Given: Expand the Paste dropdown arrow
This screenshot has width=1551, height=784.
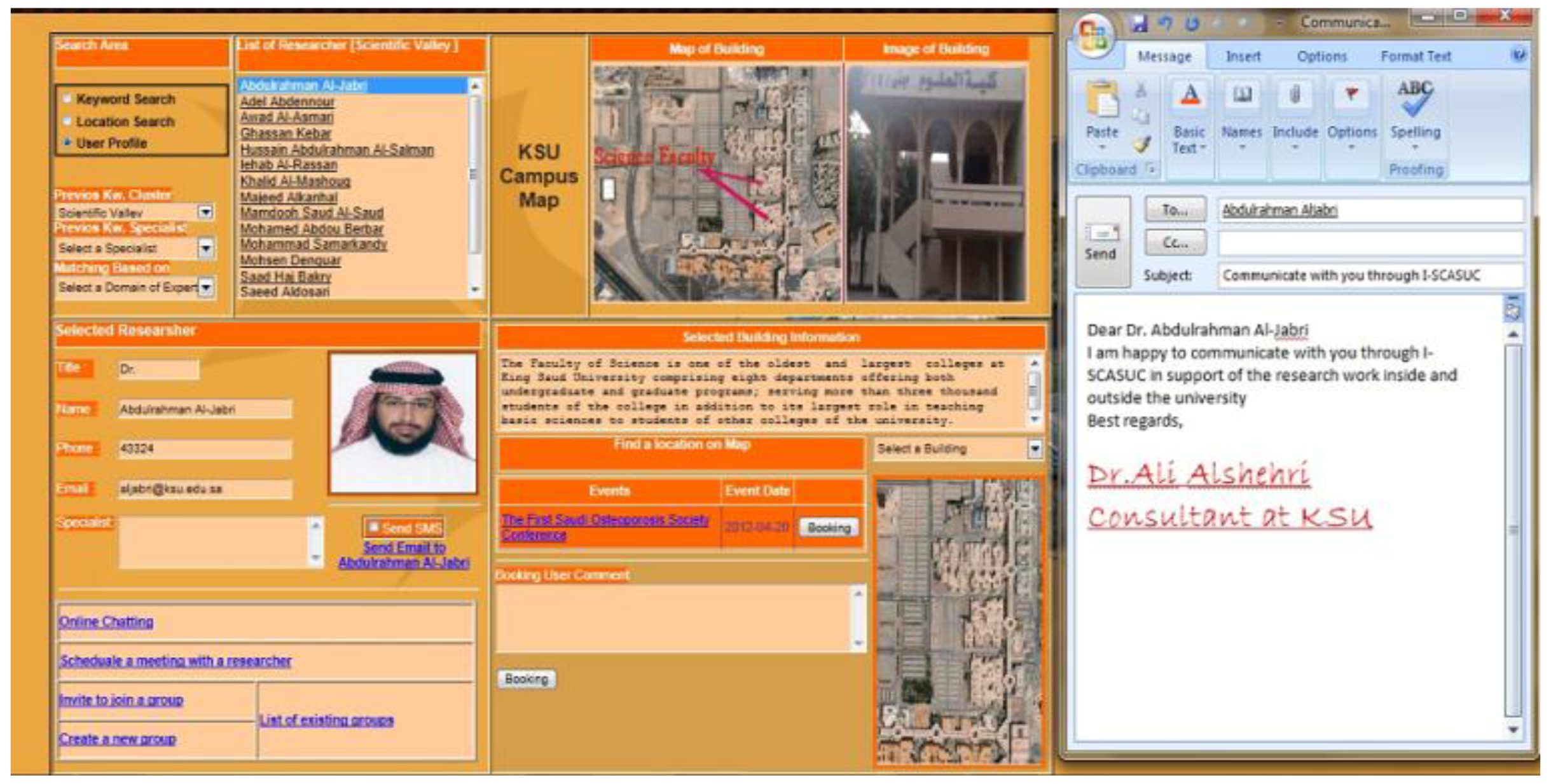Looking at the screenshot, I should click(x=1102, y=148).
